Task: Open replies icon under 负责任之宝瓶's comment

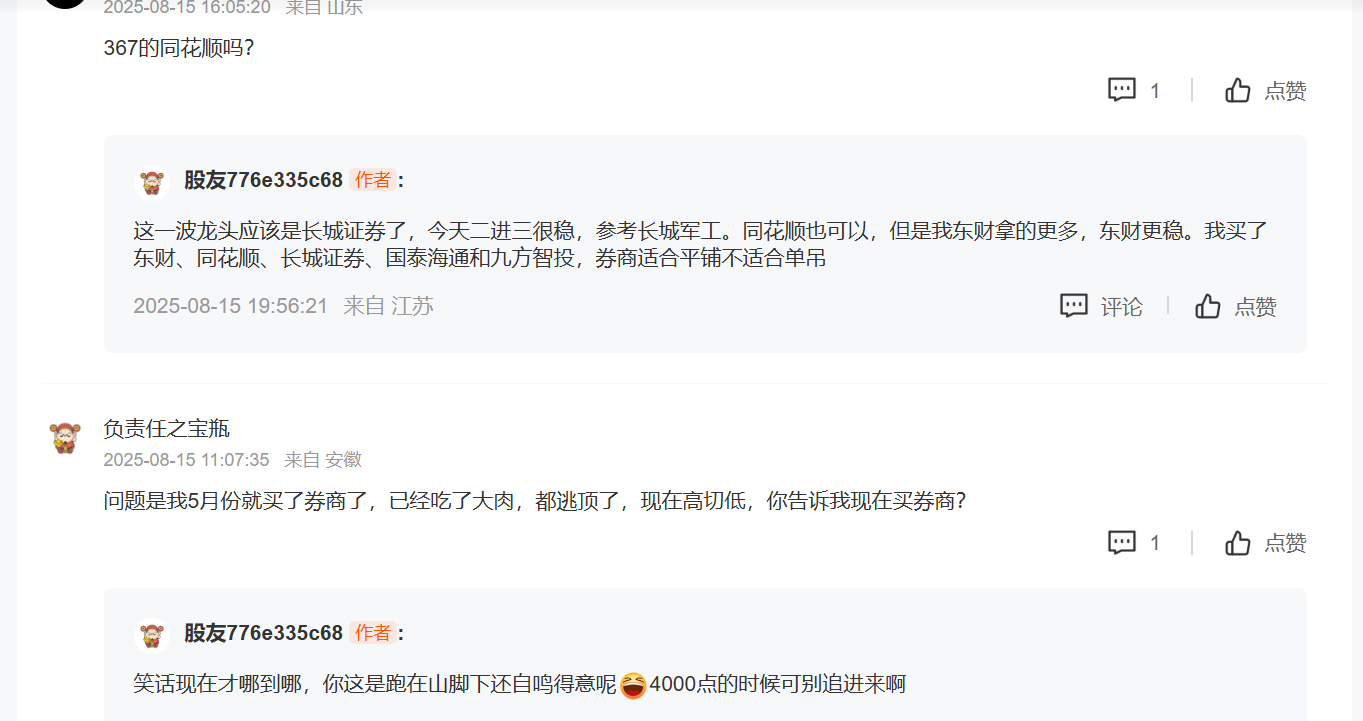Action: point(1122,543)
